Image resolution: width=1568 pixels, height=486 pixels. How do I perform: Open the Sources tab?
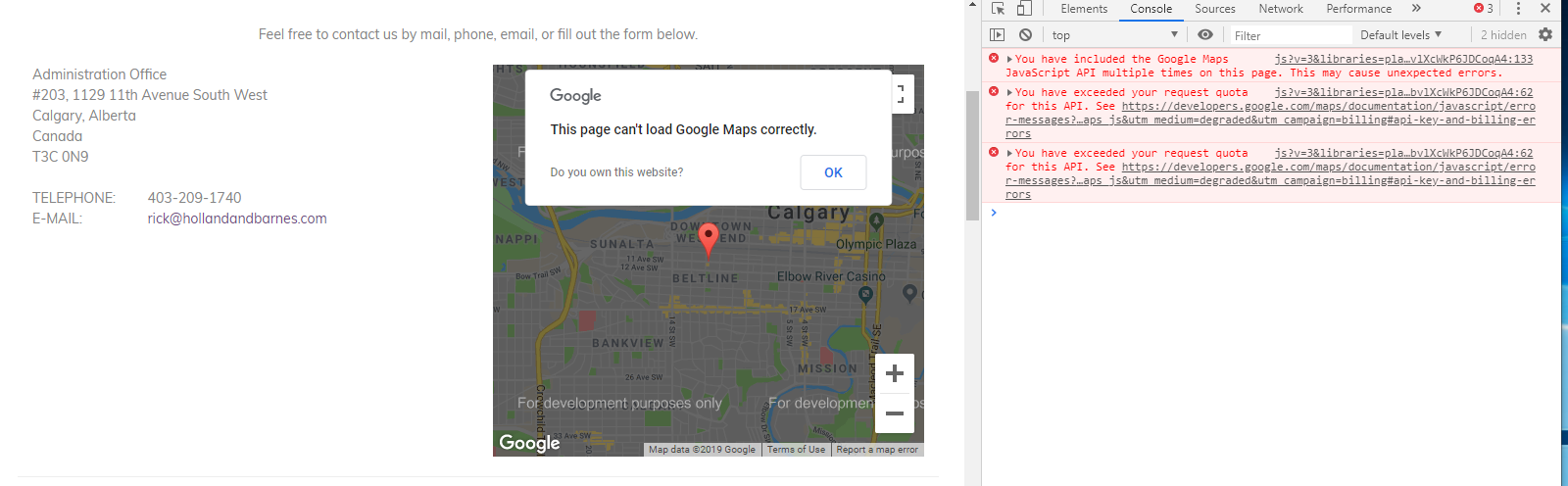tap(1215, 9)
